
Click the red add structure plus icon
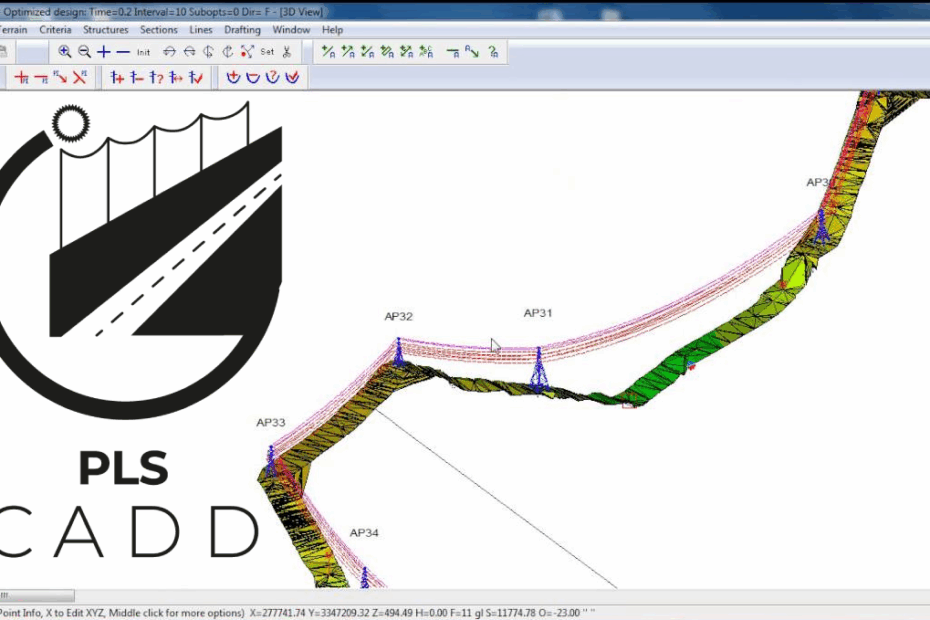pos(21,78)
